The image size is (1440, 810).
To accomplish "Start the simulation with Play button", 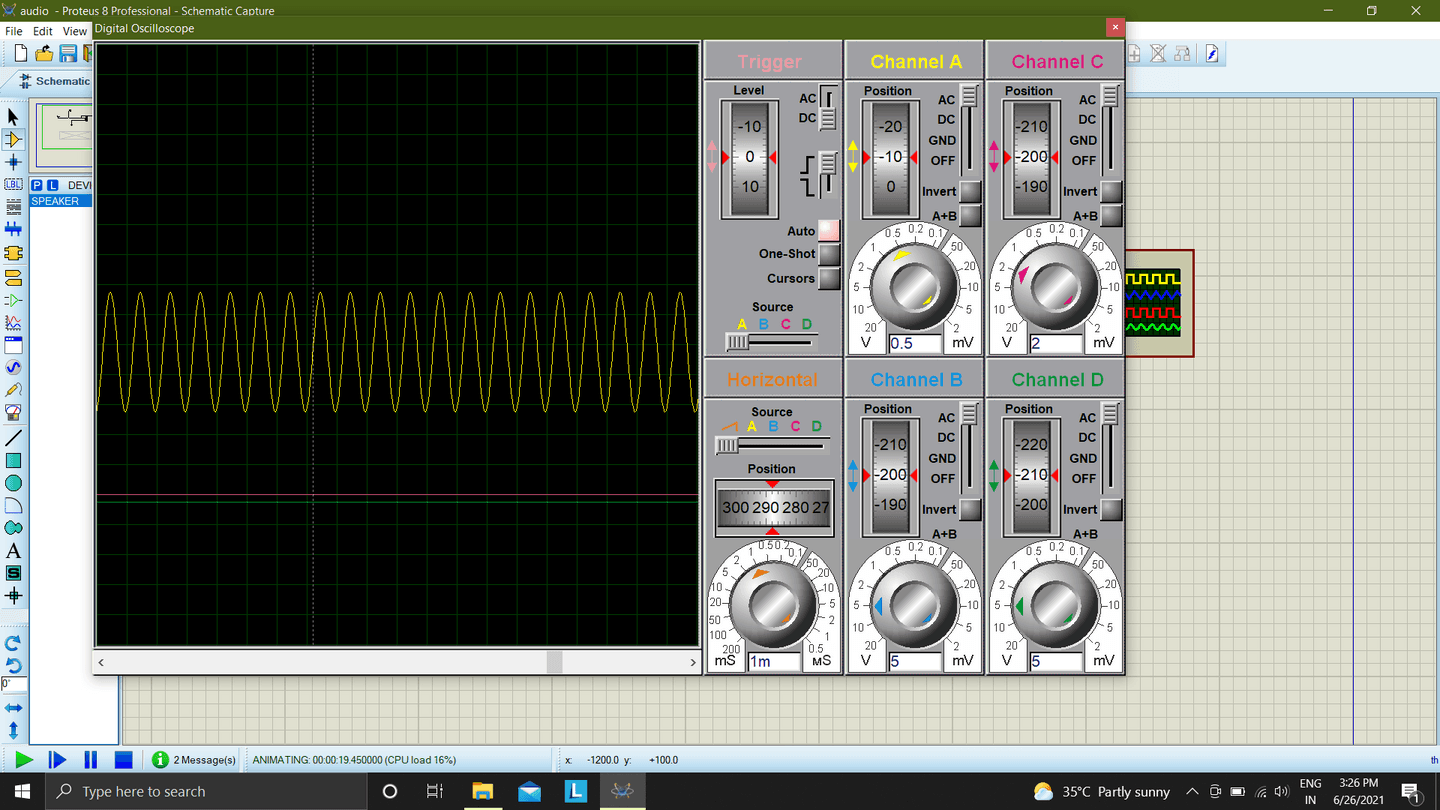I will pyautogui.click(x=24, y=760).
